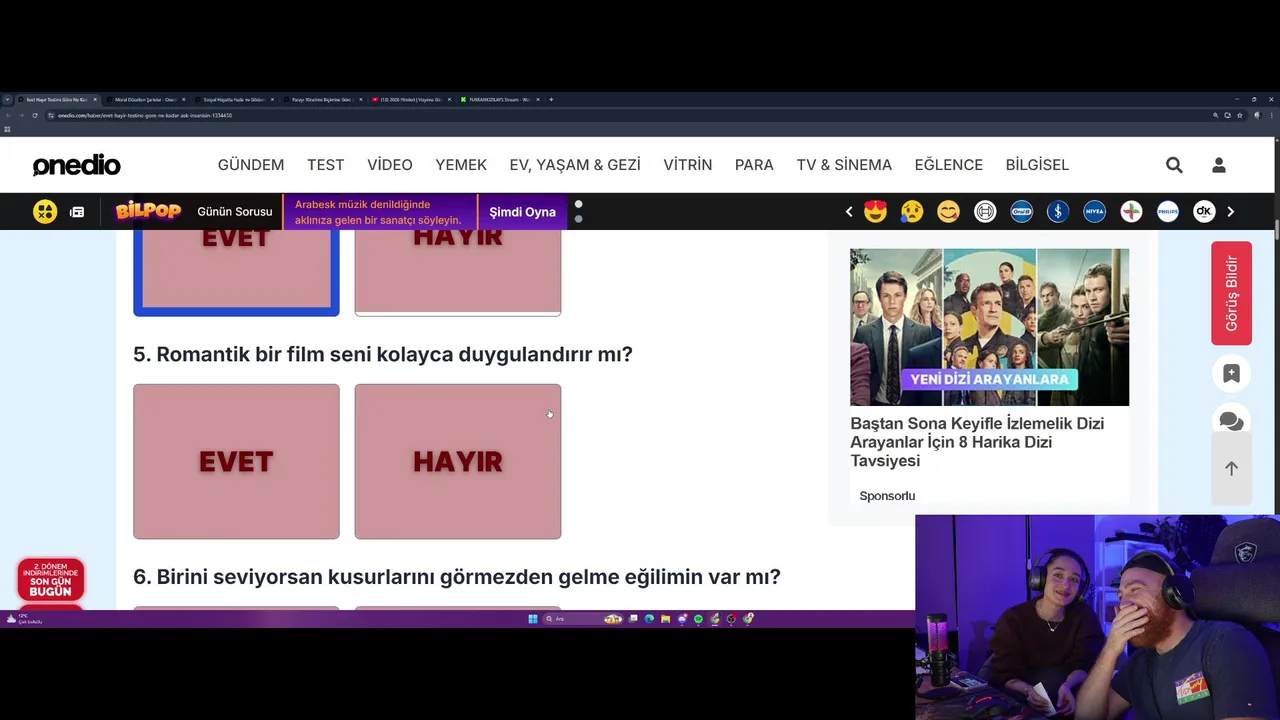Open the Nivea brand icon
The image size is (1280, 720).
click(x=1094, y=211)
